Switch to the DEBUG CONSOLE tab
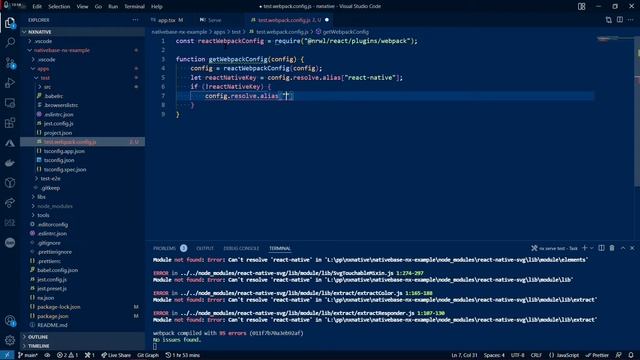The width and height of the screenshot is (640, 360). pyautogui.click(x=241, y=248)
